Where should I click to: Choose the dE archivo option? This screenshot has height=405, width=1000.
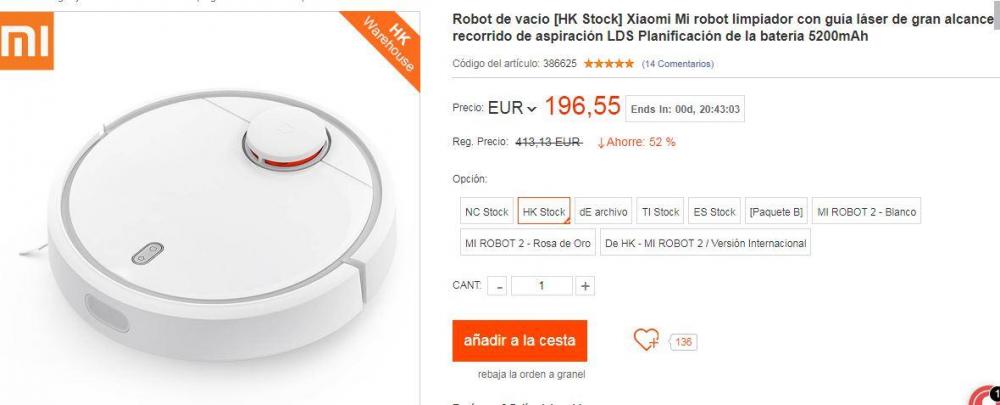603,212
